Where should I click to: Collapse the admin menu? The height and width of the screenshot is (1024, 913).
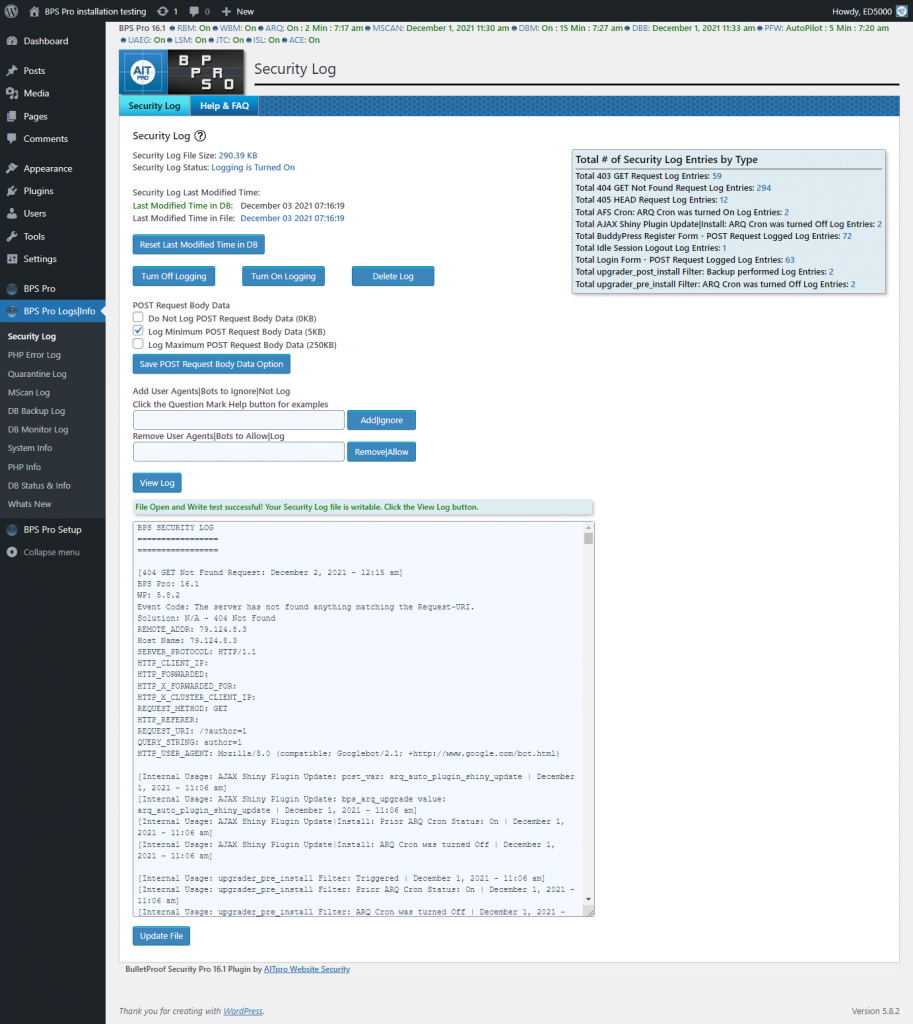click(x=45, y=551)
